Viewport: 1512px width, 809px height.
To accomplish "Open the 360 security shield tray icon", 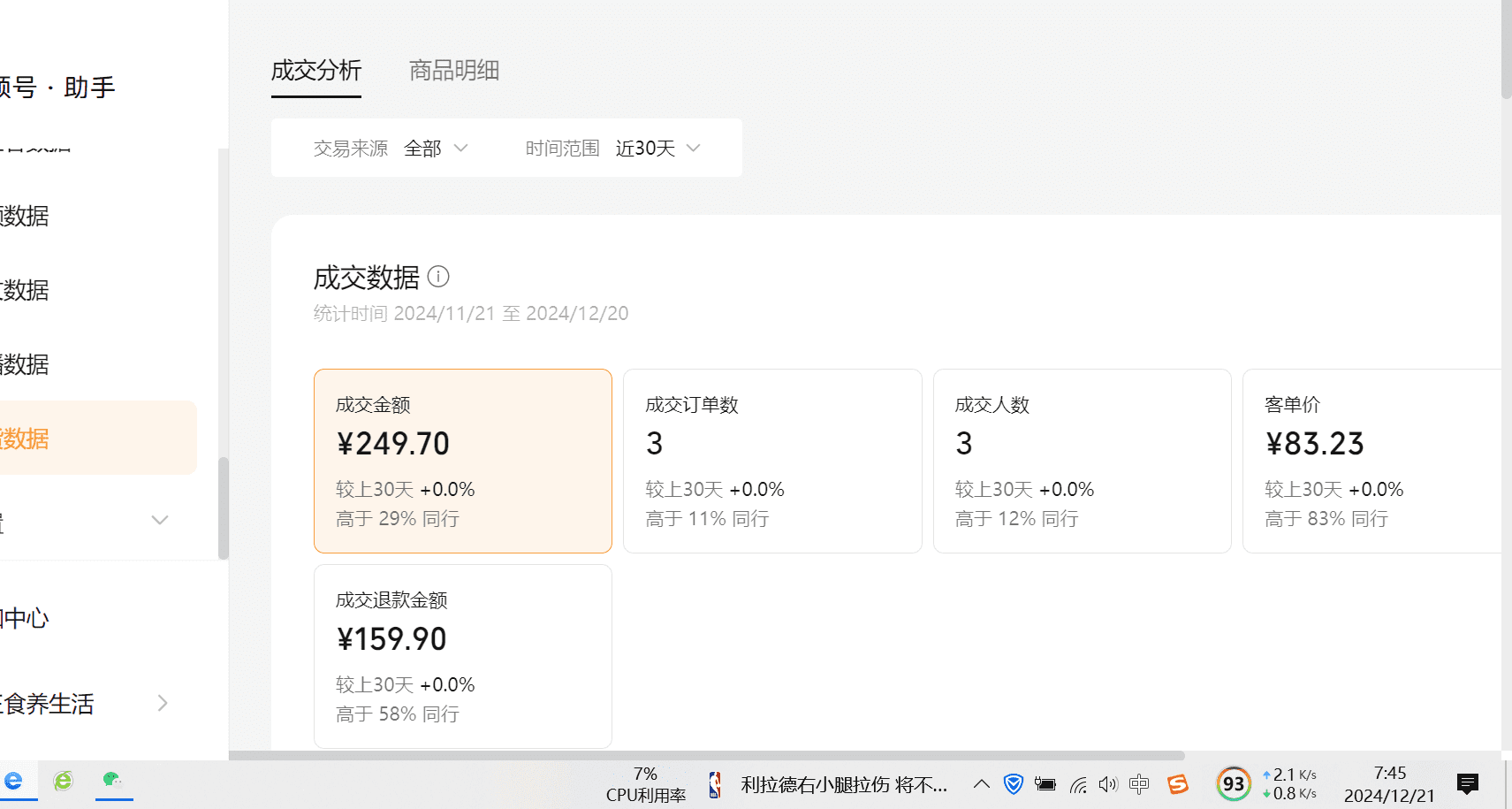I will coord(1013,783).
